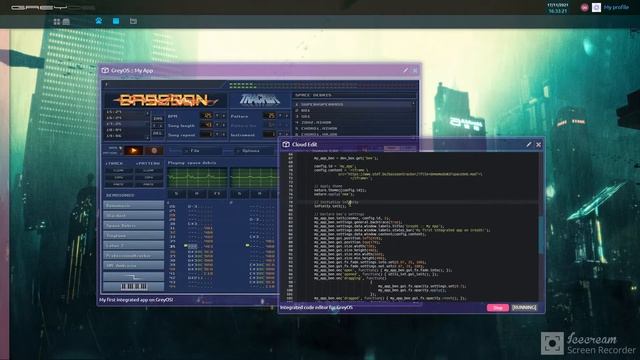This screenshot has height=360, width=640.
Task: Click the waveform line button below demo songs
Action: pyautogui.click(x=133, y=277)
